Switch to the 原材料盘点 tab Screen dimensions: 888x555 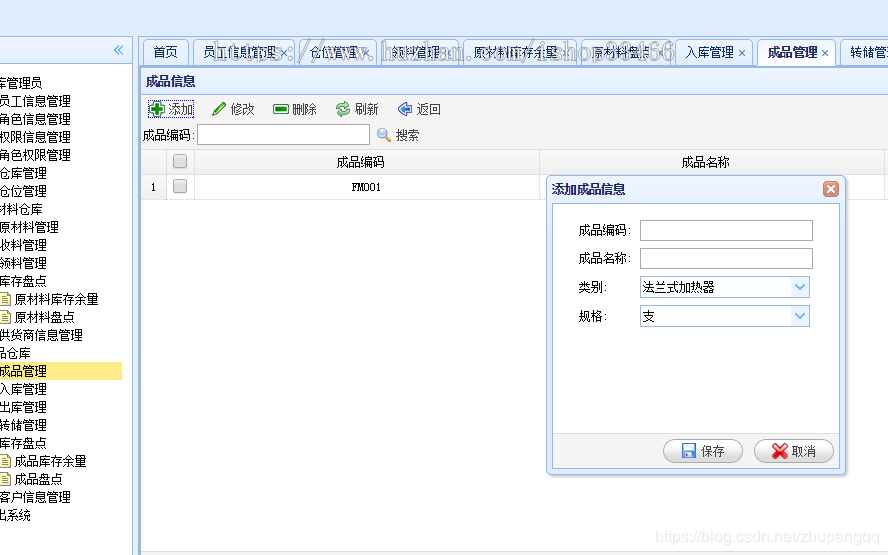pyautogui.click(x=625, y=53)
